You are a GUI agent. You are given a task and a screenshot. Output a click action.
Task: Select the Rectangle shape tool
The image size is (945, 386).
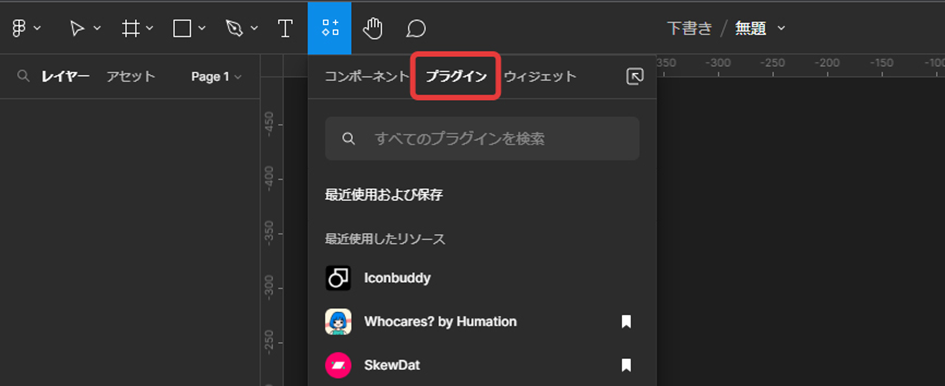pos(182,28)
